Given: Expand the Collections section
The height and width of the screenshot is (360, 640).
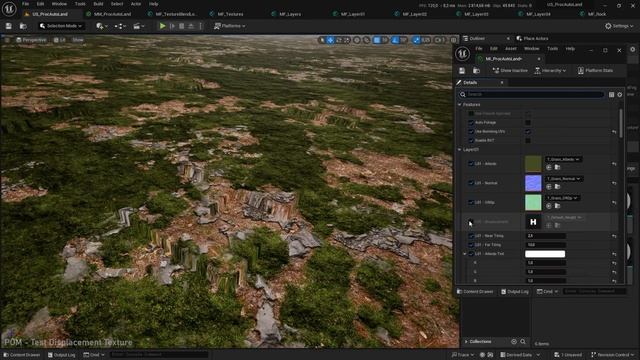Looking at the screenshot, I should (x=466, y=342).
